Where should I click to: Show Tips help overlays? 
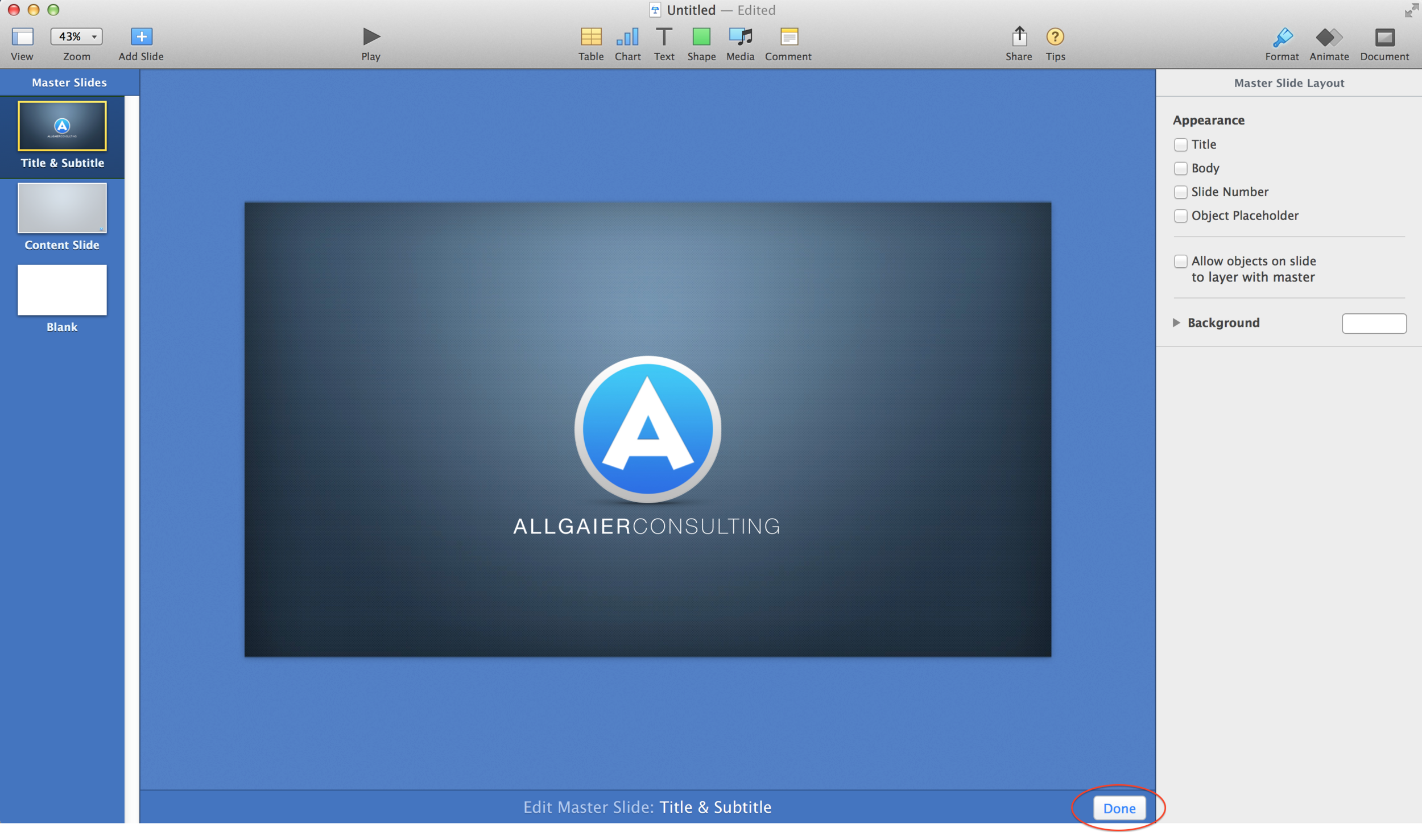coord(1055,36)
